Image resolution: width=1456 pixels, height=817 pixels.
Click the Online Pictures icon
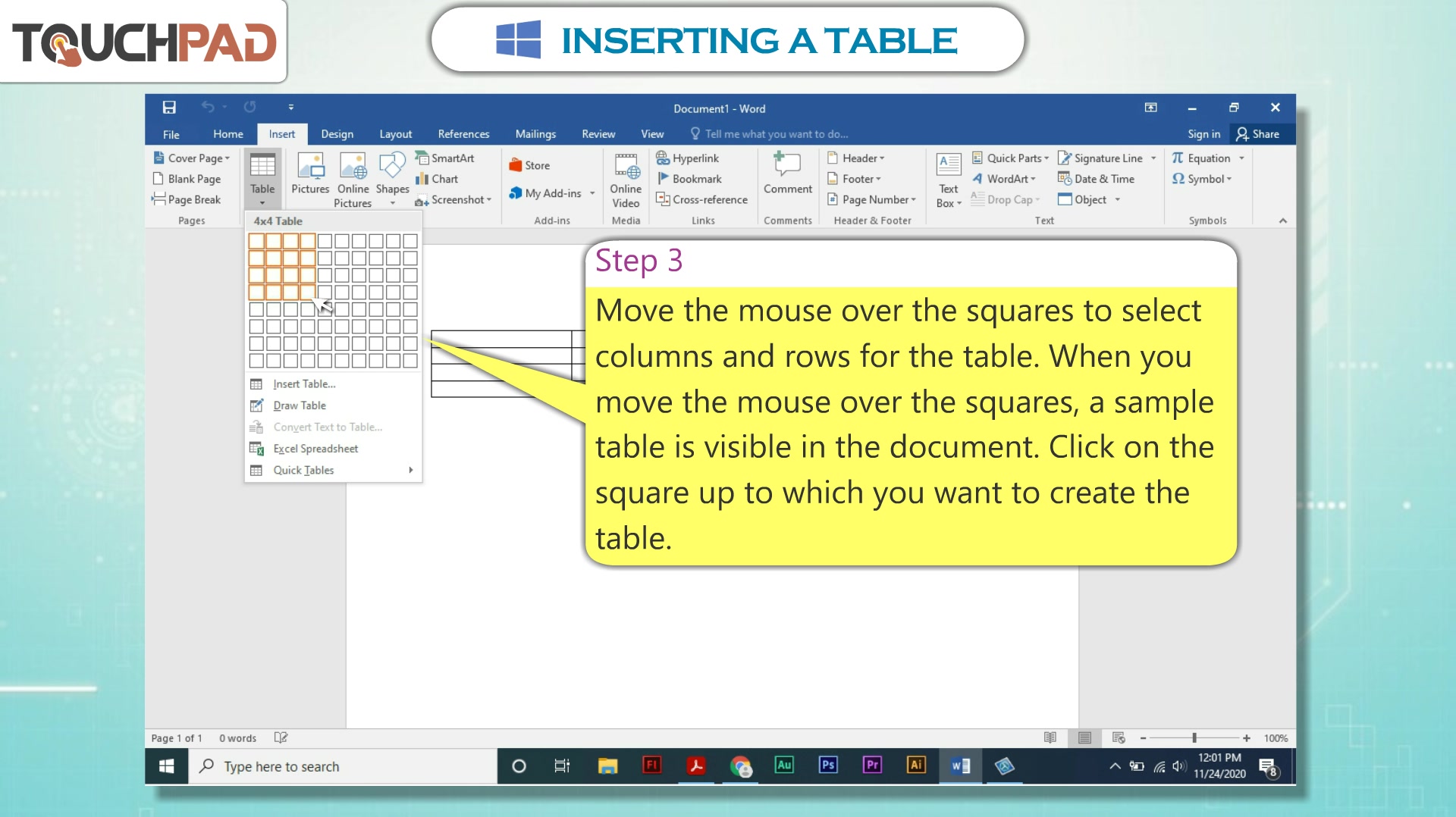[353, 165]
